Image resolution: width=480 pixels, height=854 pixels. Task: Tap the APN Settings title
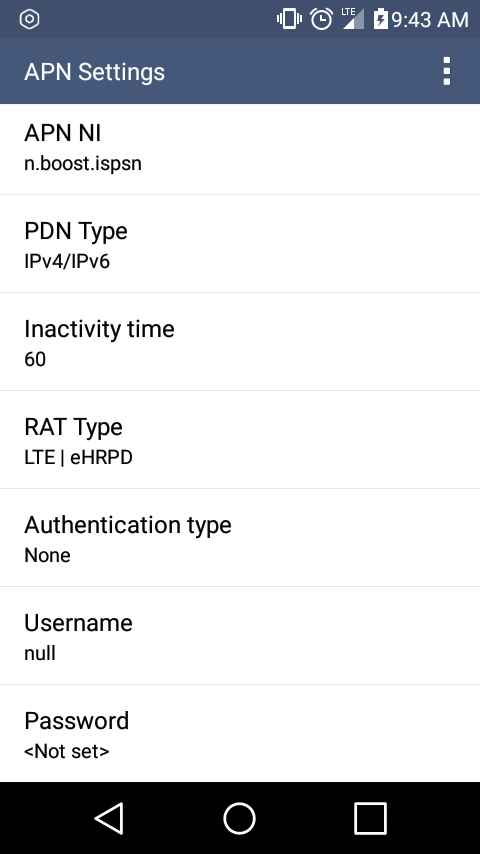(x=94, y=72)
